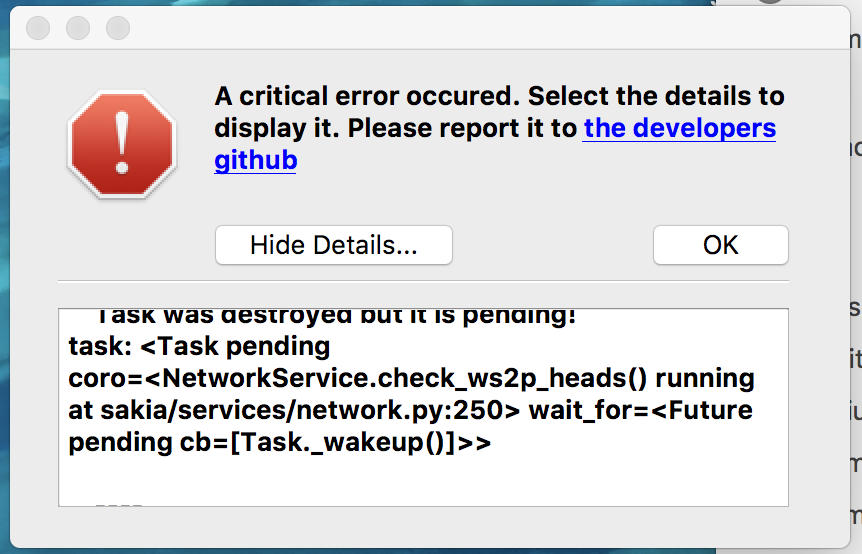This screenshot has width=862, height=554.
Task: Click the 'A critical error occured' heading text
Action: click(x=367, y=96)
